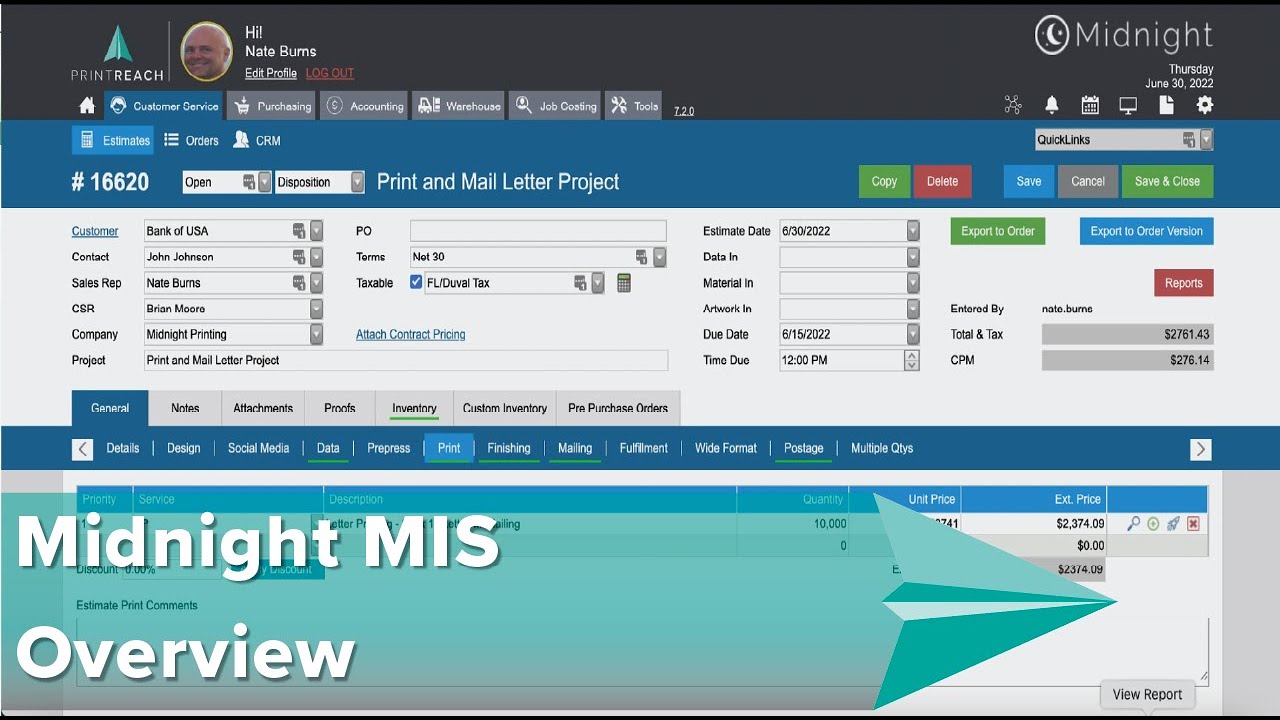Click lookup icon in Customer field
This screenshot has width=1280, height=720.
click(x=299, y=231)
